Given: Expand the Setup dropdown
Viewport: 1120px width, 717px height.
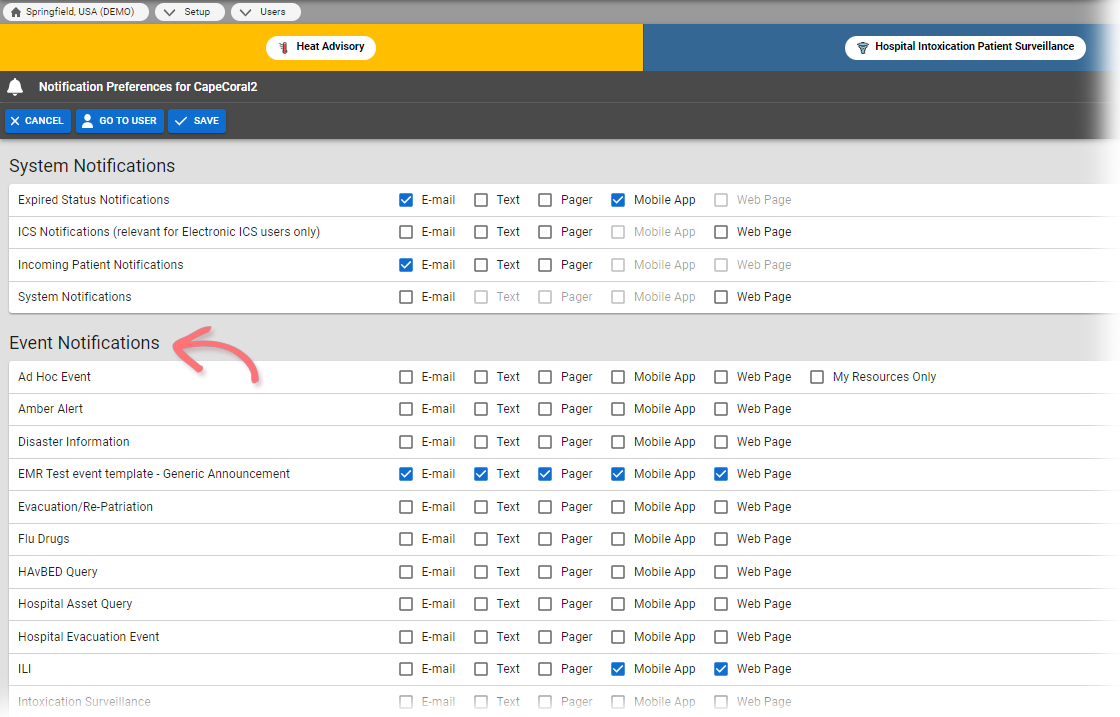Looking at the screenshot, I should coord(190,11).
